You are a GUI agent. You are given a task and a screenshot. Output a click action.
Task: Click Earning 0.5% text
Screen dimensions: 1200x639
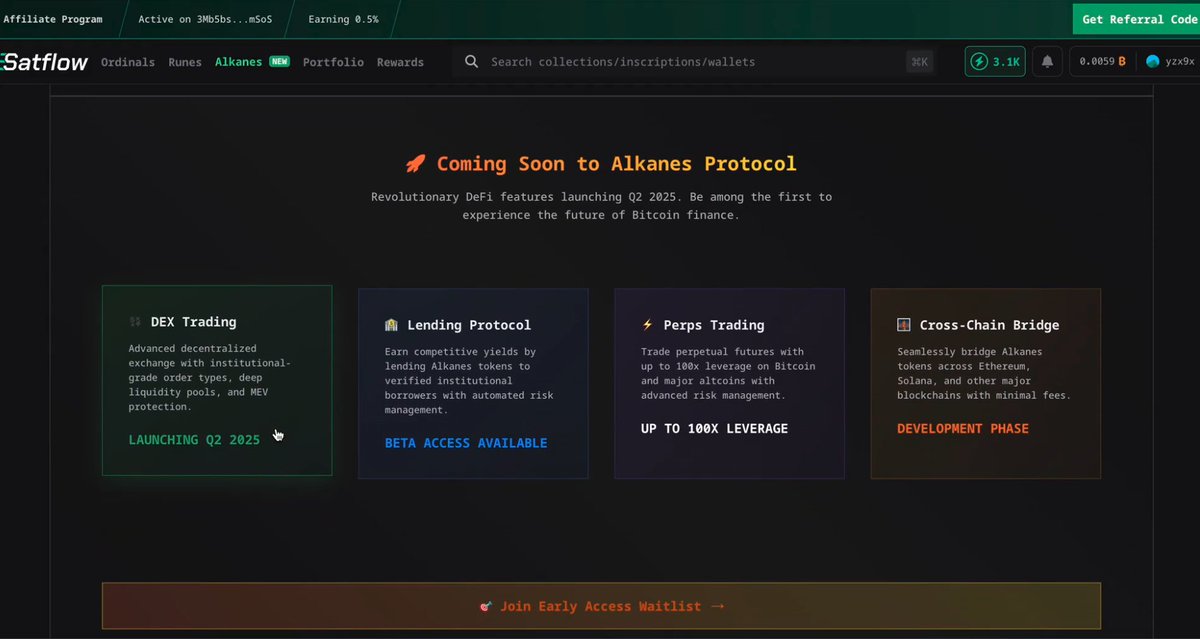pos(343,19)
